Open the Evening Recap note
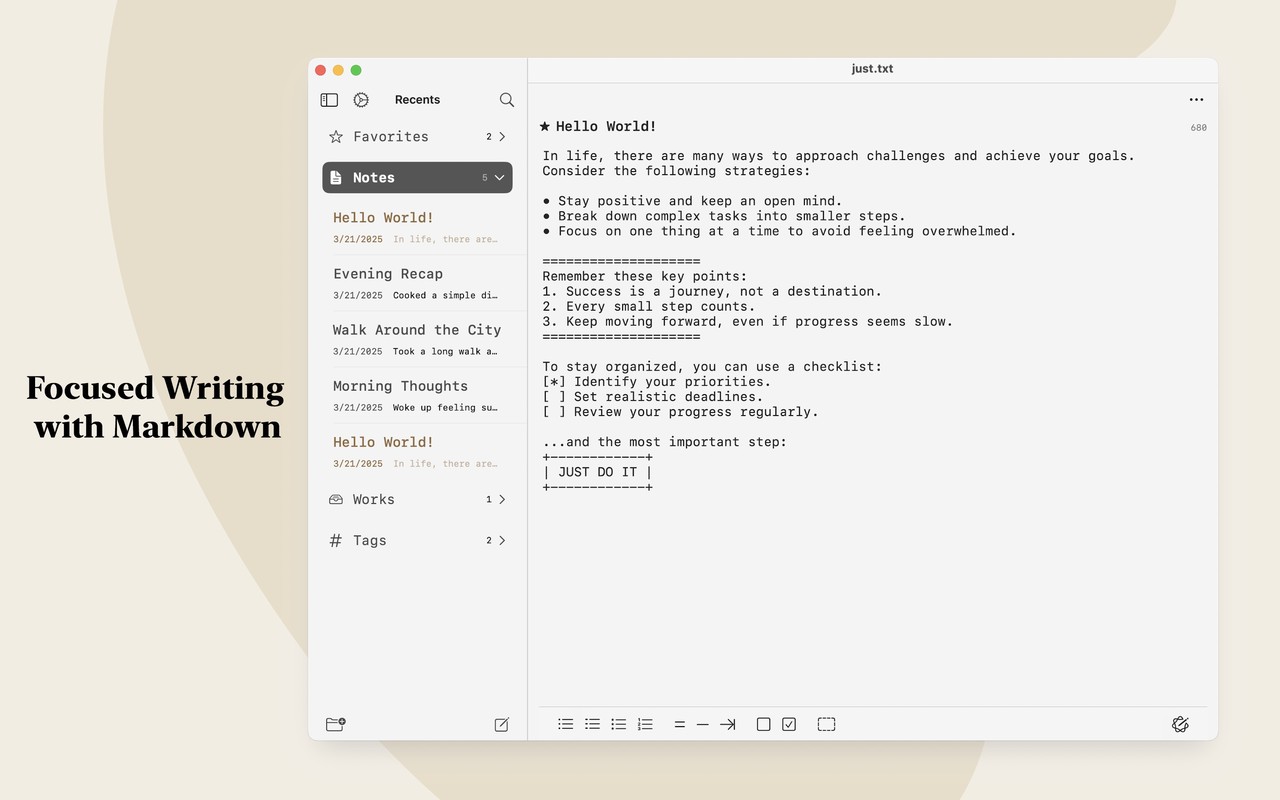 (417, 283)
